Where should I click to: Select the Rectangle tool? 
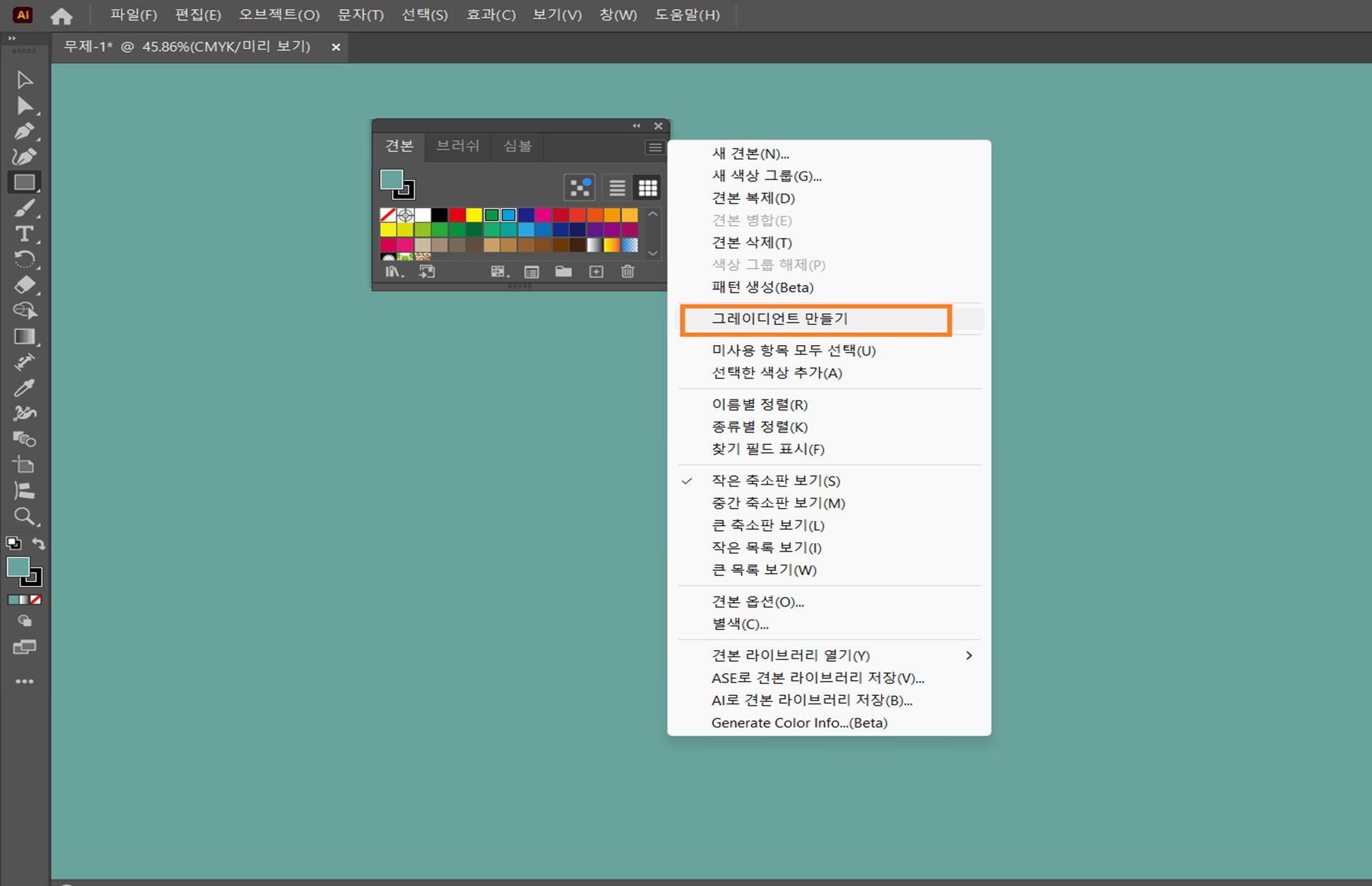[x=24, y=183]
